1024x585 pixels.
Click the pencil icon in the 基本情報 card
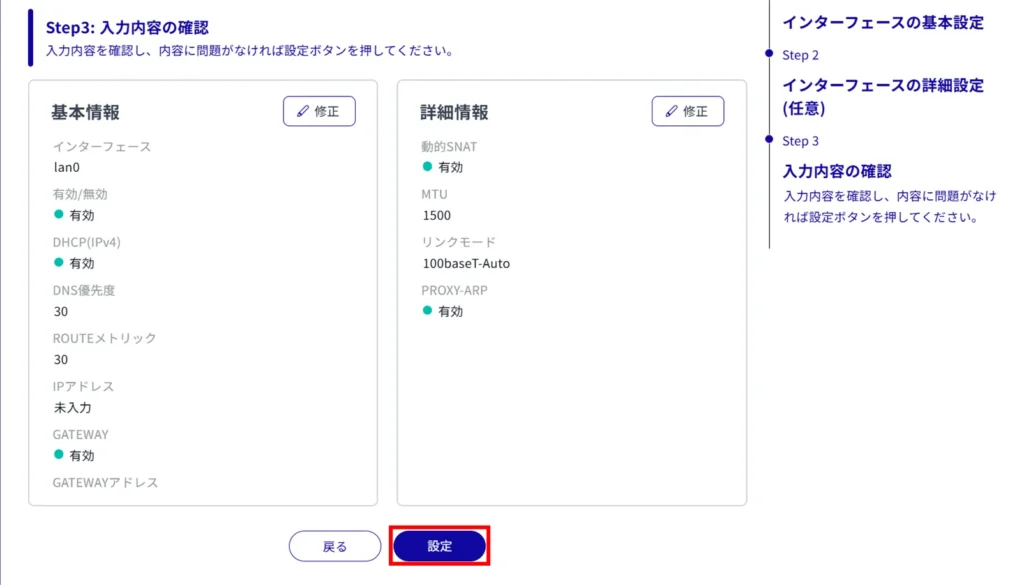point(303,112)
